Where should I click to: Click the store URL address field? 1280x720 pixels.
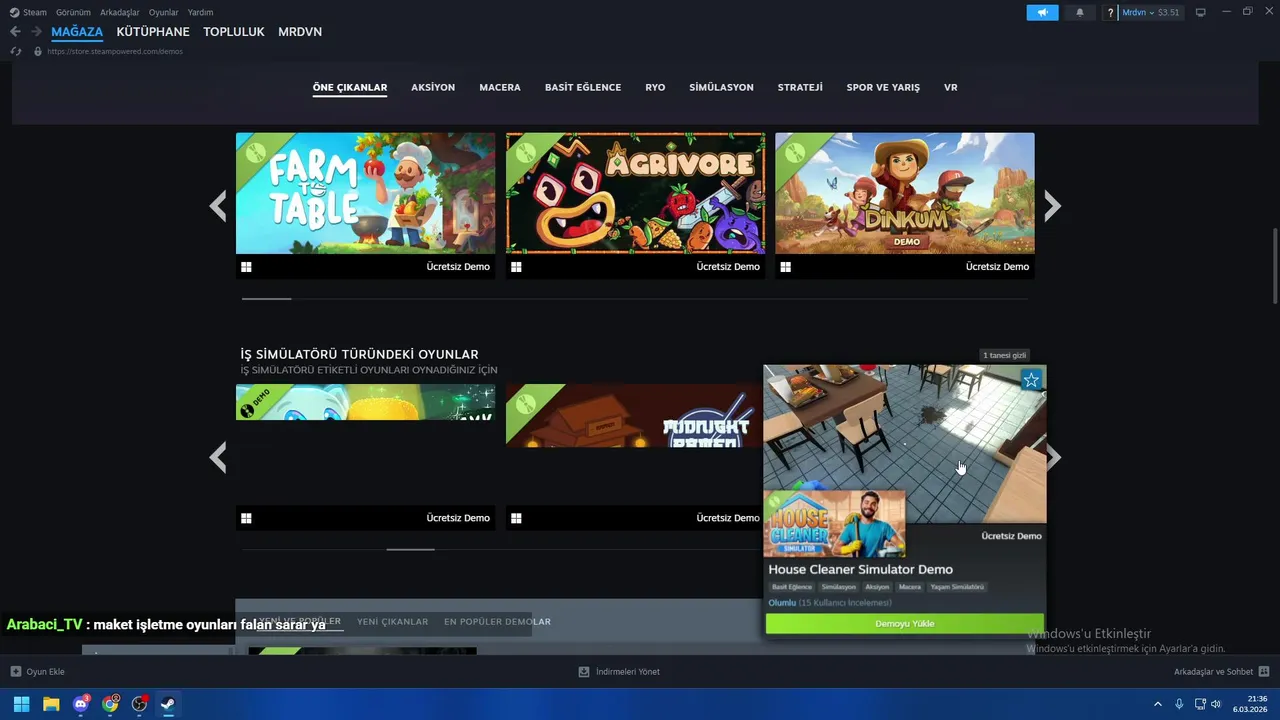[x=115, y=51]
